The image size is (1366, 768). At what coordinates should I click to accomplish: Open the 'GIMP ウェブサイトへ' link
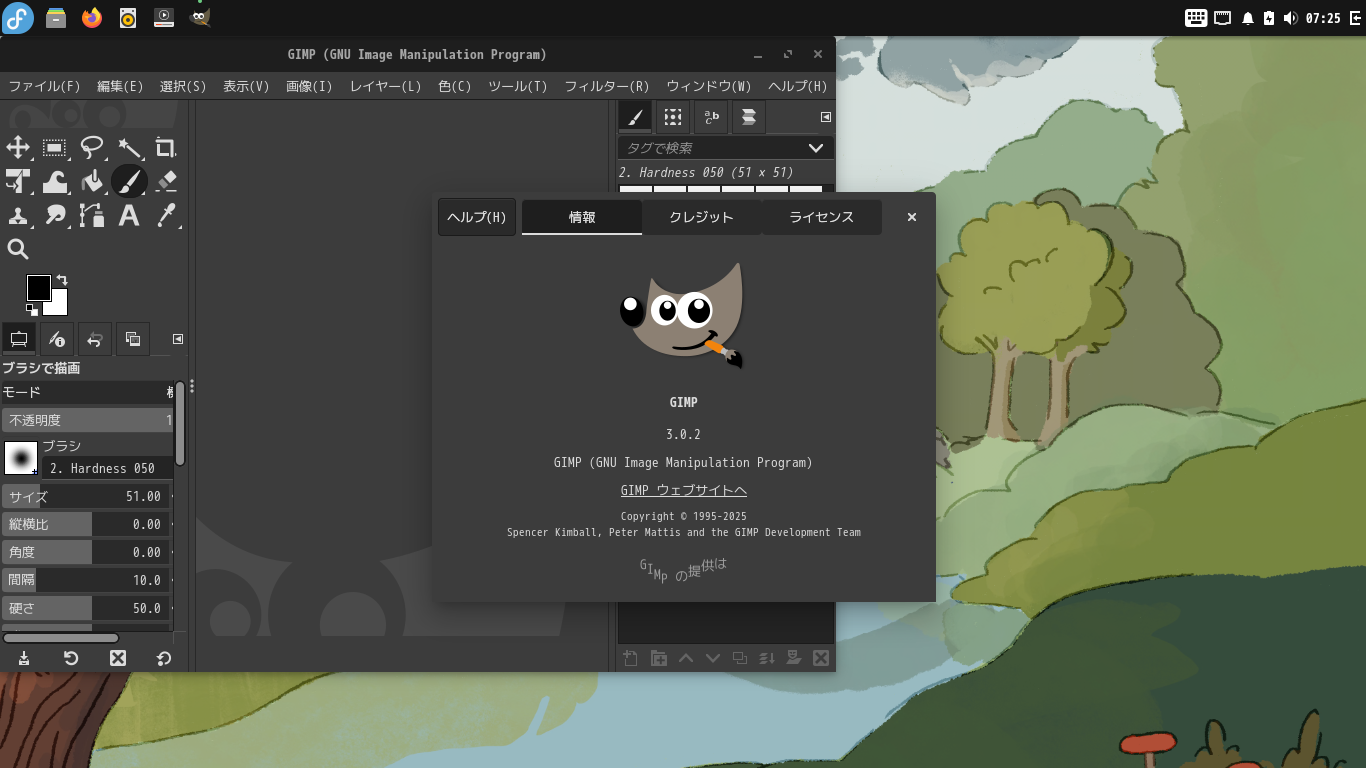pyautogui.click(x=684, y=490)
